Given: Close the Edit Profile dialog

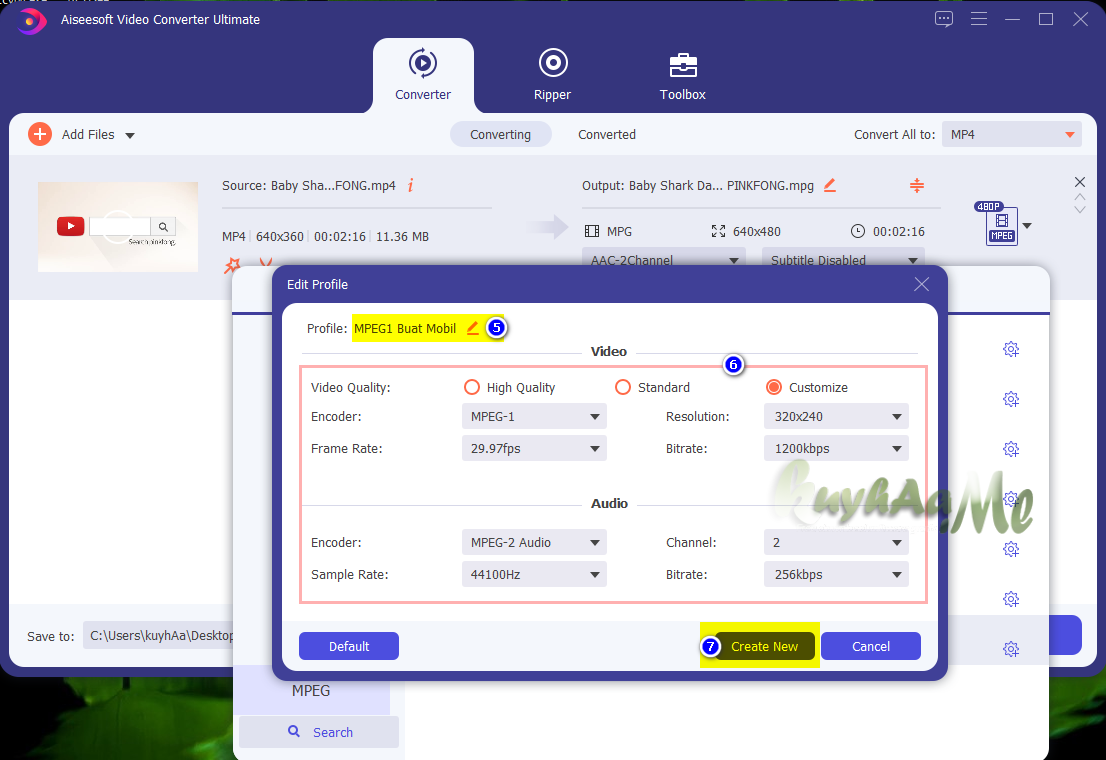Looking at the screenshot, I should click(x=921, y=284).
